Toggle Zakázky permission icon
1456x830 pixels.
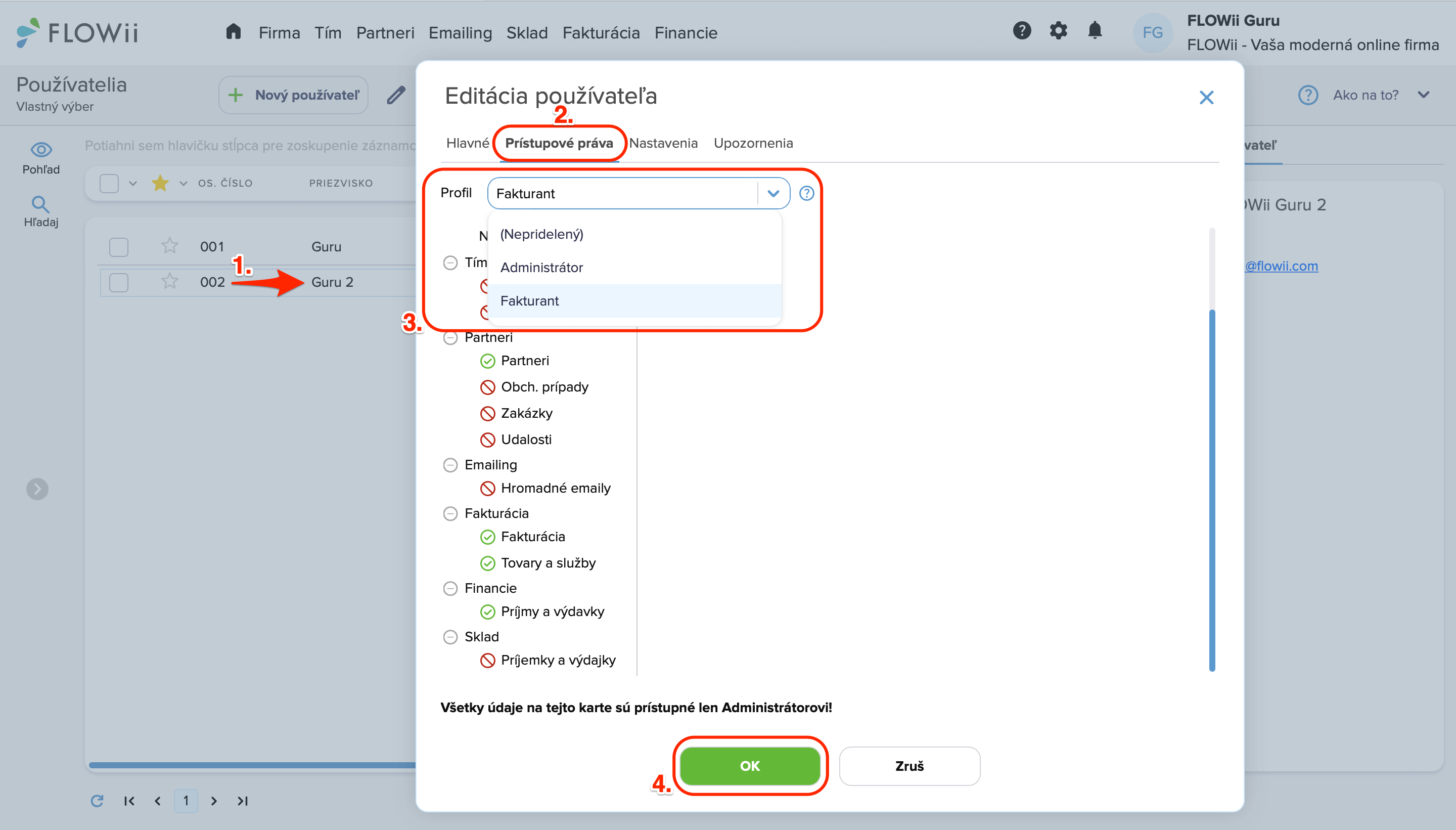click(x=488, y=413)
